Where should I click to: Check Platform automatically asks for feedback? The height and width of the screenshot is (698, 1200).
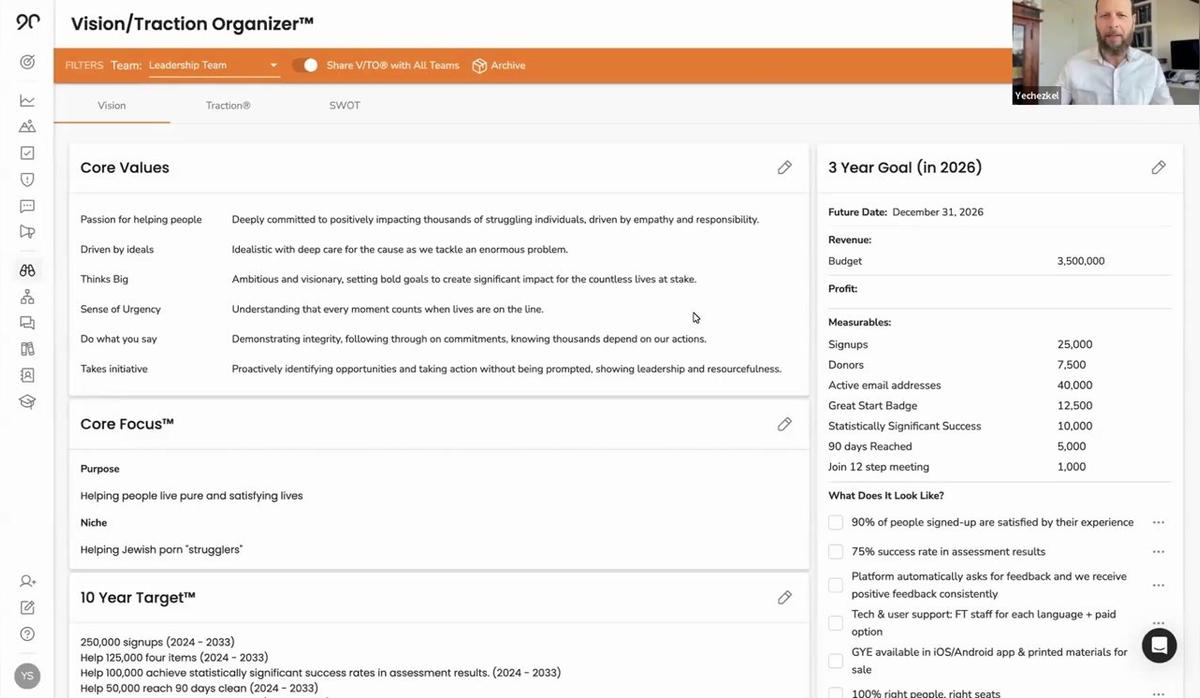pyautogui.click(x=836, y=585)
